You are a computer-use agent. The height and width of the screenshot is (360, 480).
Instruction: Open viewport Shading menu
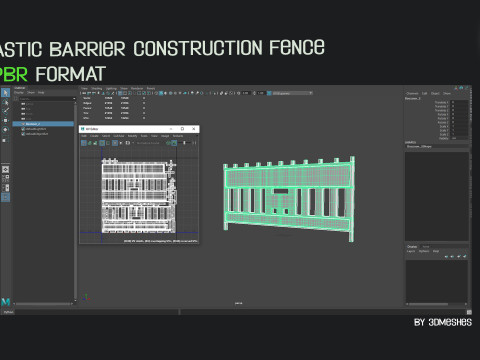click(x=97, y=88)
